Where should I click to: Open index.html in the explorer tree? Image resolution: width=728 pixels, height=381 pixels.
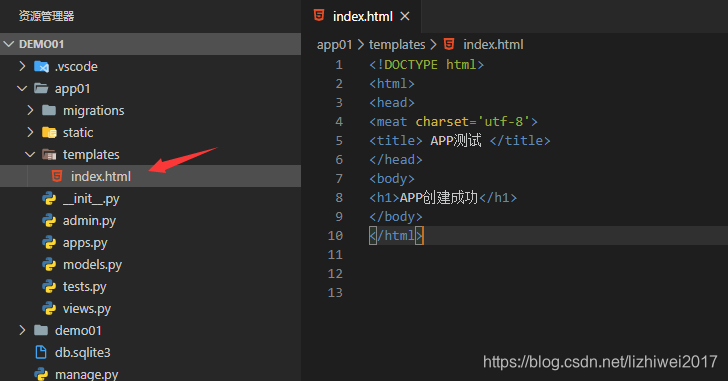(101, 176)
